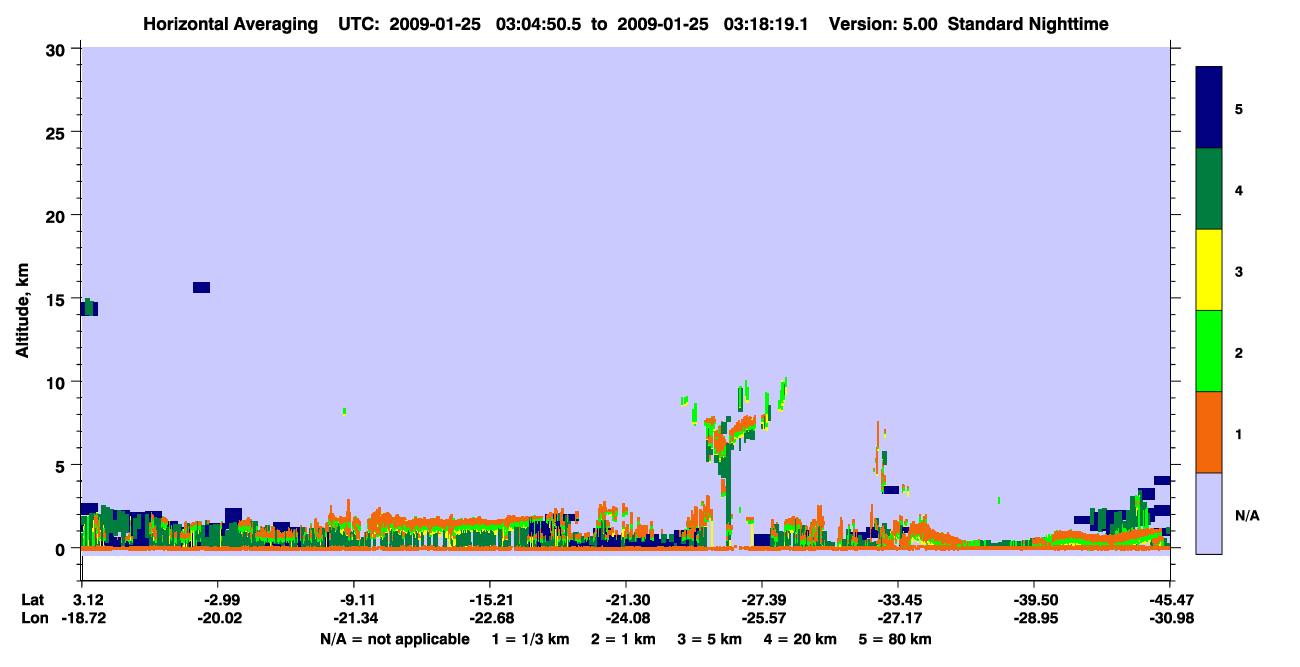Click longitude value -25.57
The image size is (1300, 667).
tap(761, 618)
